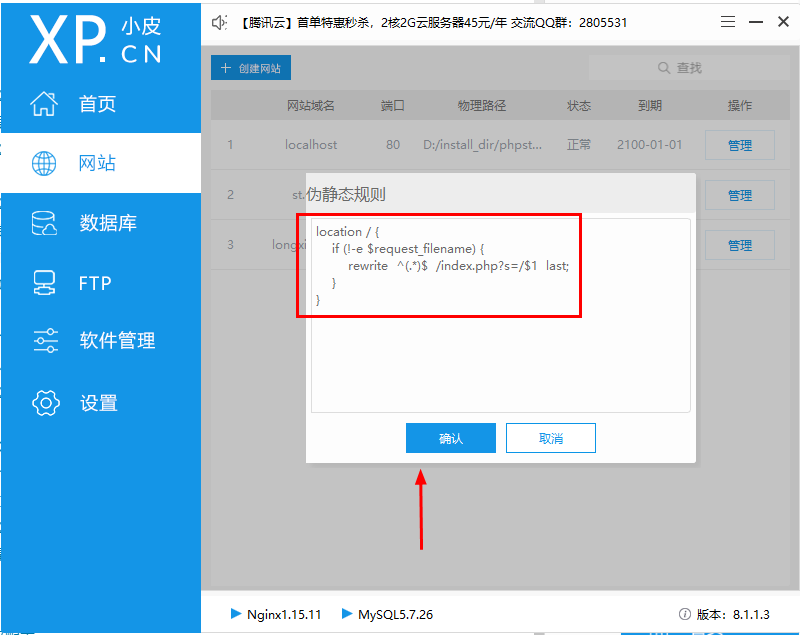Click the 状态 column header
The height and width of the screenshot is (635, 800).
coord(579,106)
